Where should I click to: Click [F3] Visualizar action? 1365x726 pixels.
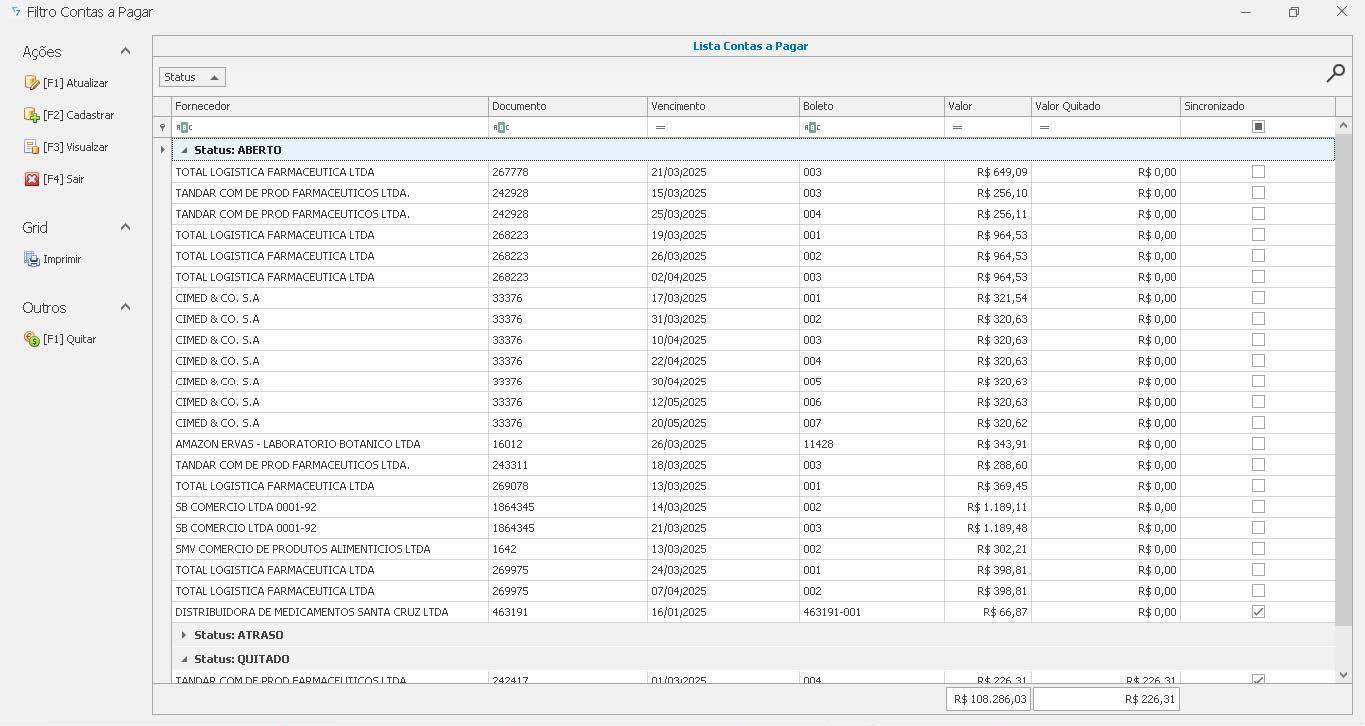[x=75, y=147]
